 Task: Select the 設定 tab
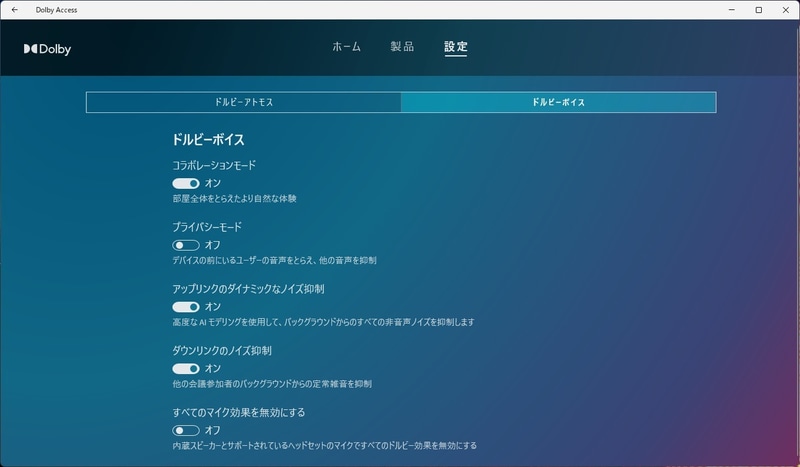[456, 46]
